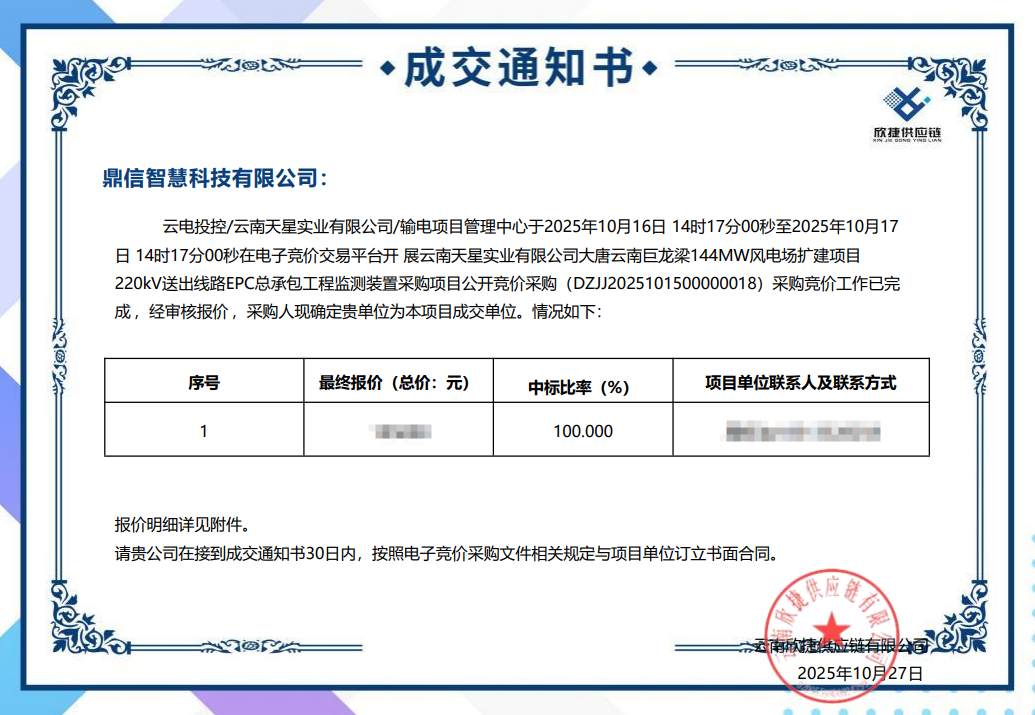Select the blurred contact information cell
The width and height of the screenshot is (1035, 715).
799,431
